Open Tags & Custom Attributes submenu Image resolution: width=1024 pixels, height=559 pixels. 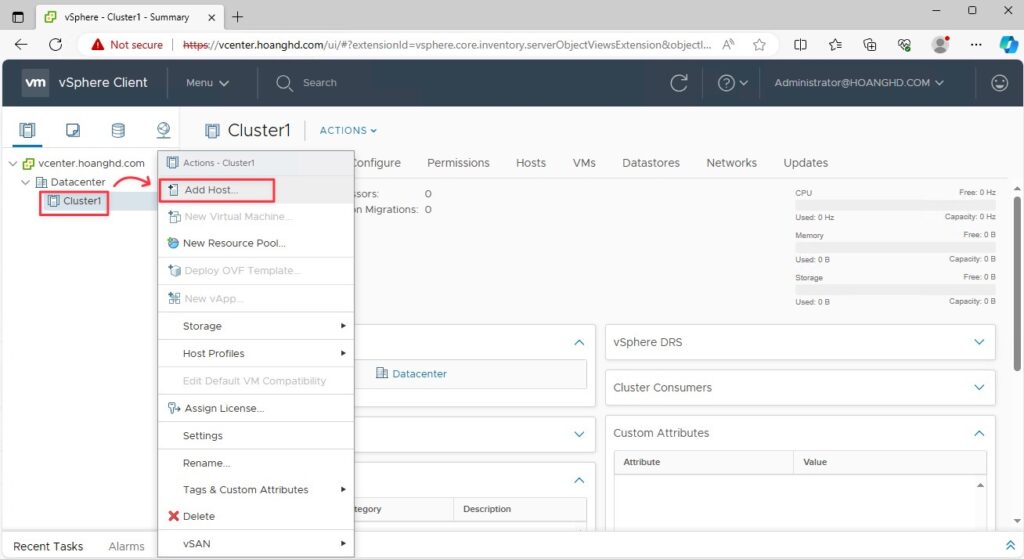point(256,490)
